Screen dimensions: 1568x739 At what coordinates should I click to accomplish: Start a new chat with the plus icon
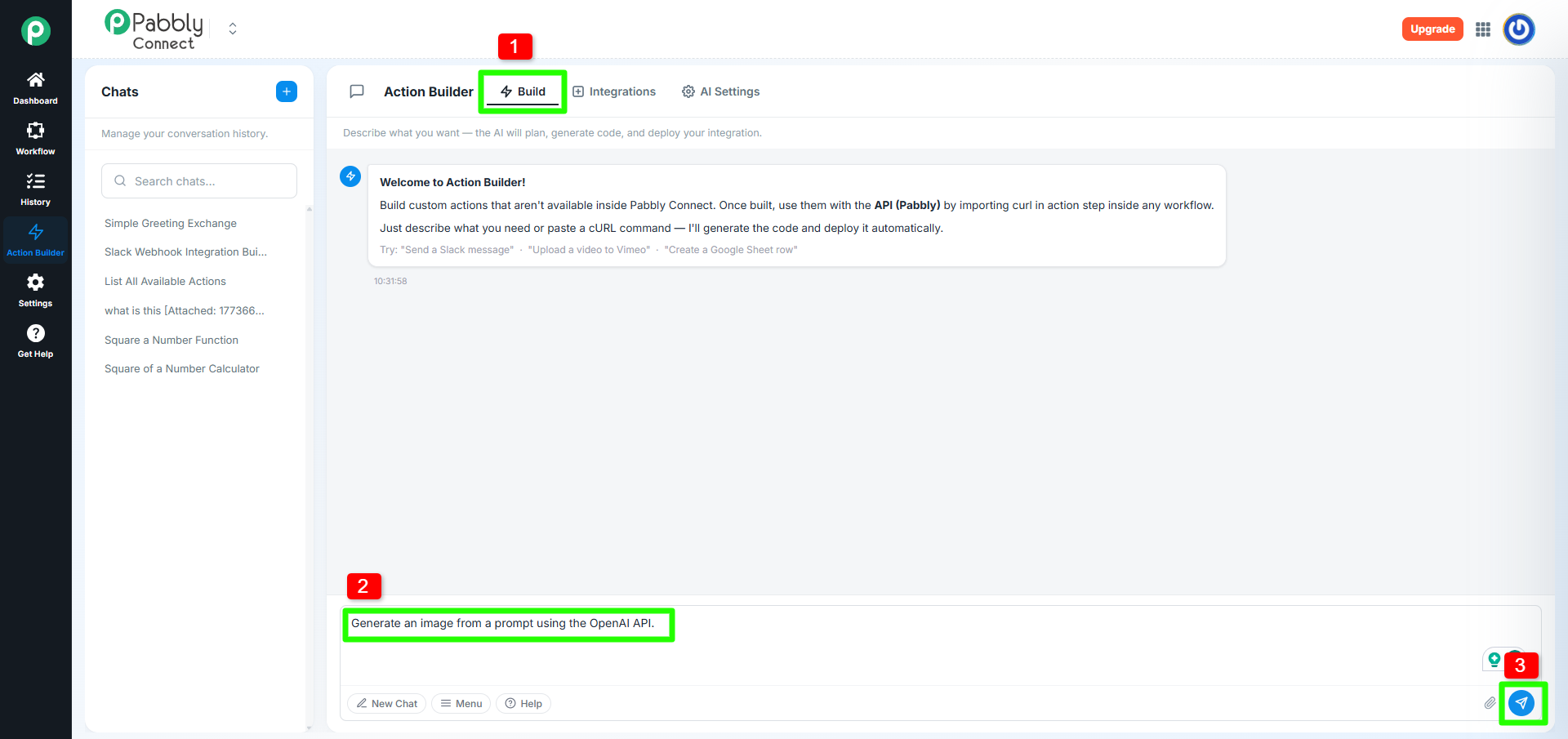286,91
